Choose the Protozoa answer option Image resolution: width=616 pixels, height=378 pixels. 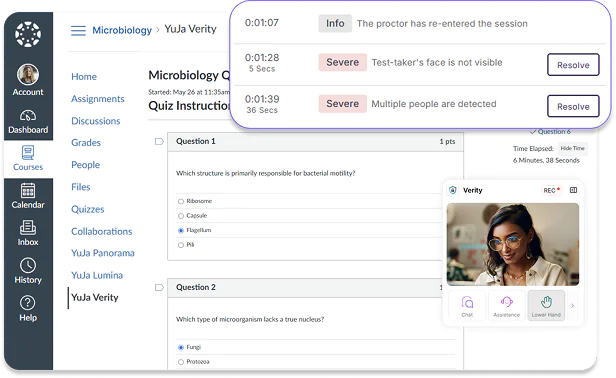coord(181,362)
